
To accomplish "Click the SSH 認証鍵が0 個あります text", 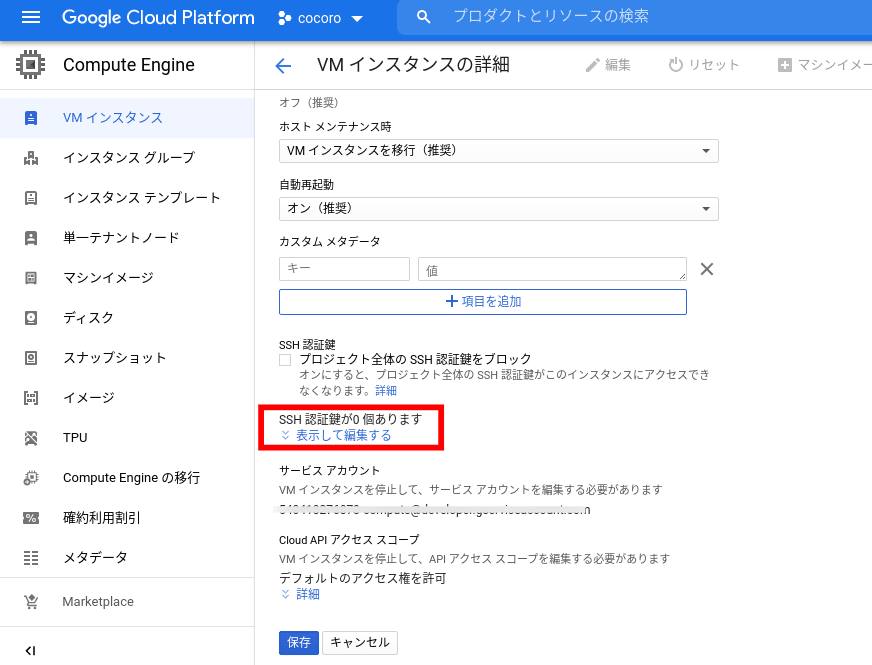I will 350,419.
